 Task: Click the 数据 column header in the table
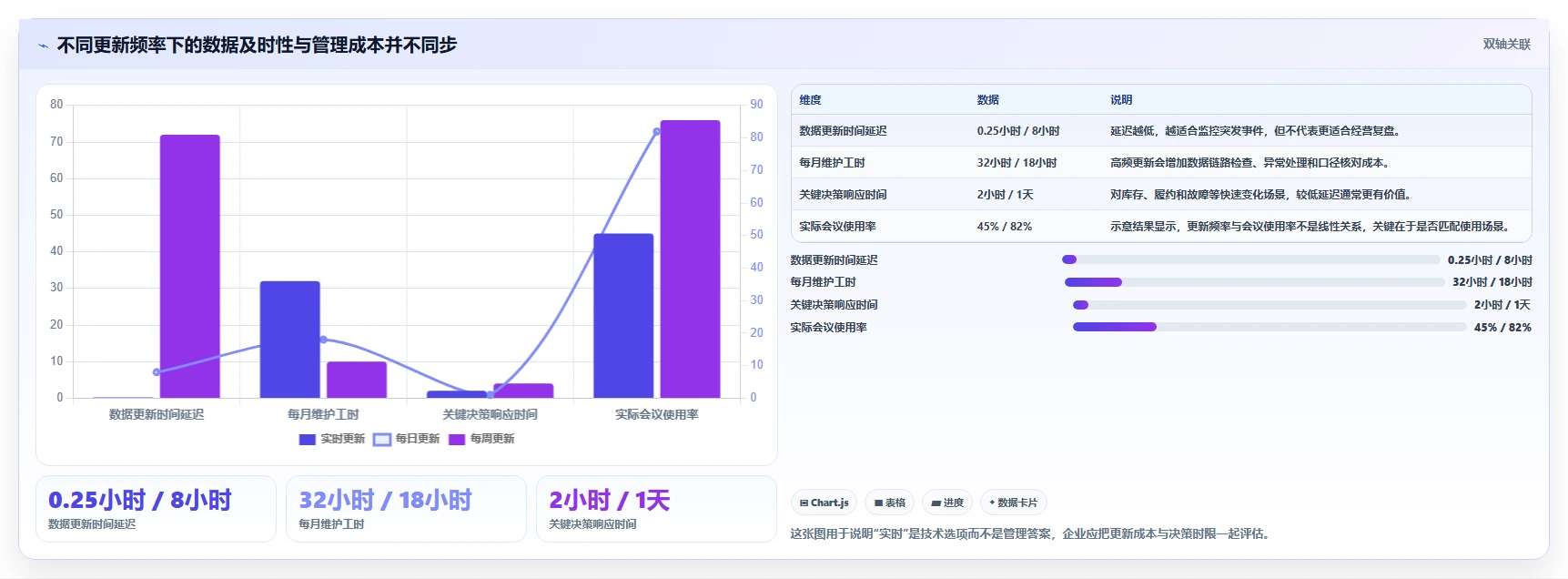tap(988, 100)
